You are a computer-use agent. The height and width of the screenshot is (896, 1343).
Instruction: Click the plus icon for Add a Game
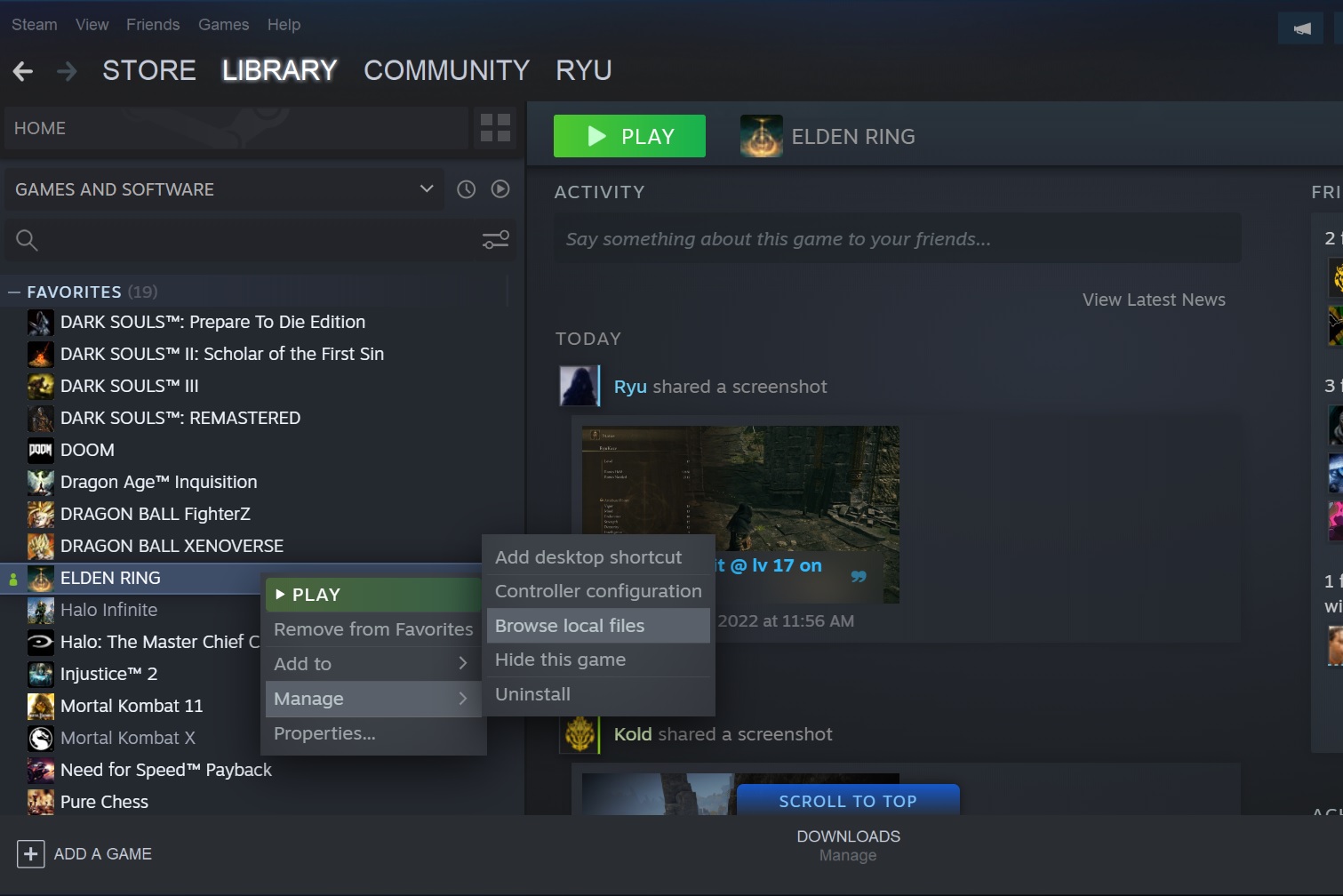coord(30,854)
